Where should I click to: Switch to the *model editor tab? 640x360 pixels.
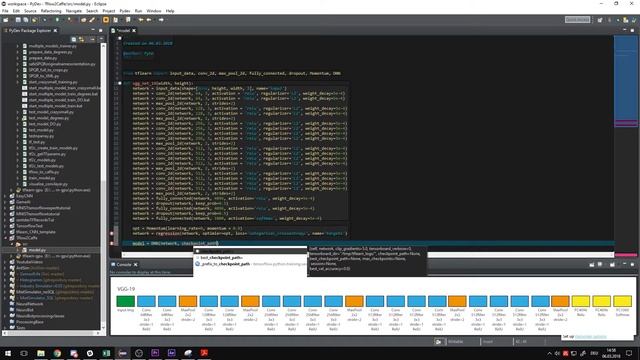click(124, 31)
